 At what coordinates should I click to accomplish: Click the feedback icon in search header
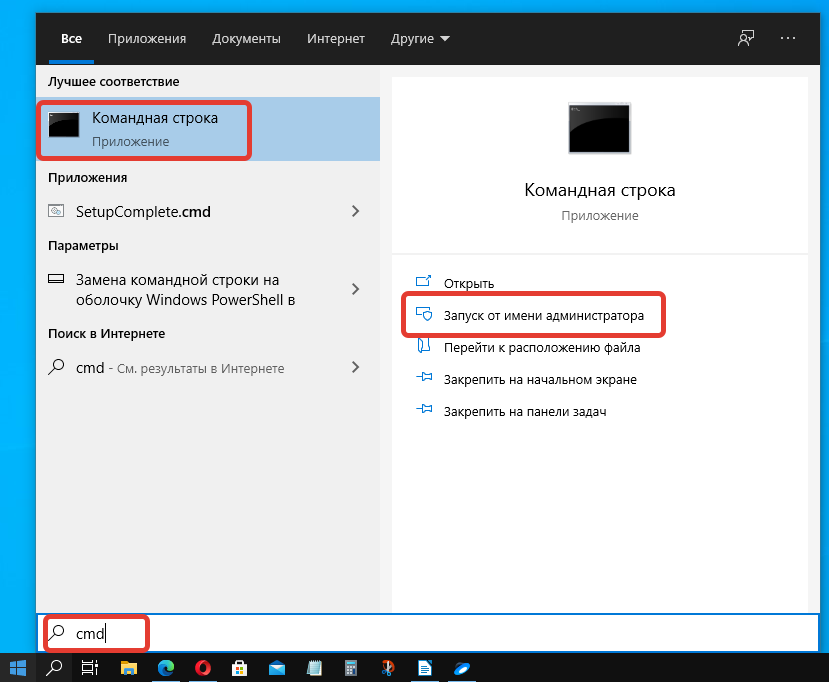point(745,38)
